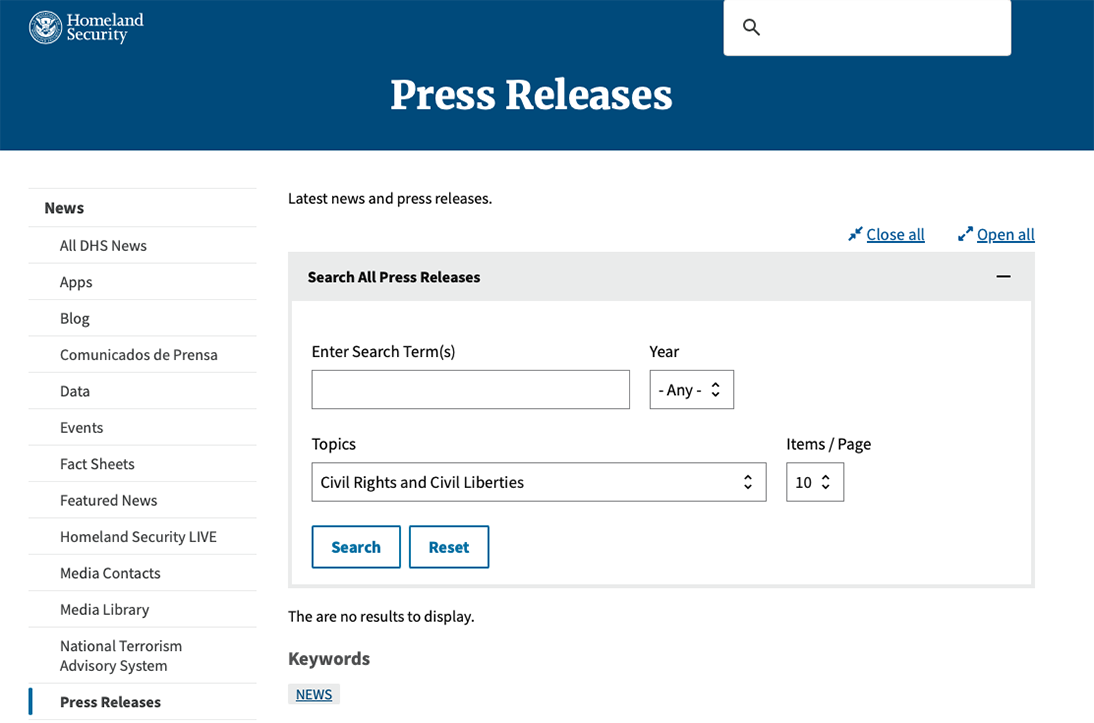
Task: Focus the Enter Search Term(s) field
Action: (470, 390)
